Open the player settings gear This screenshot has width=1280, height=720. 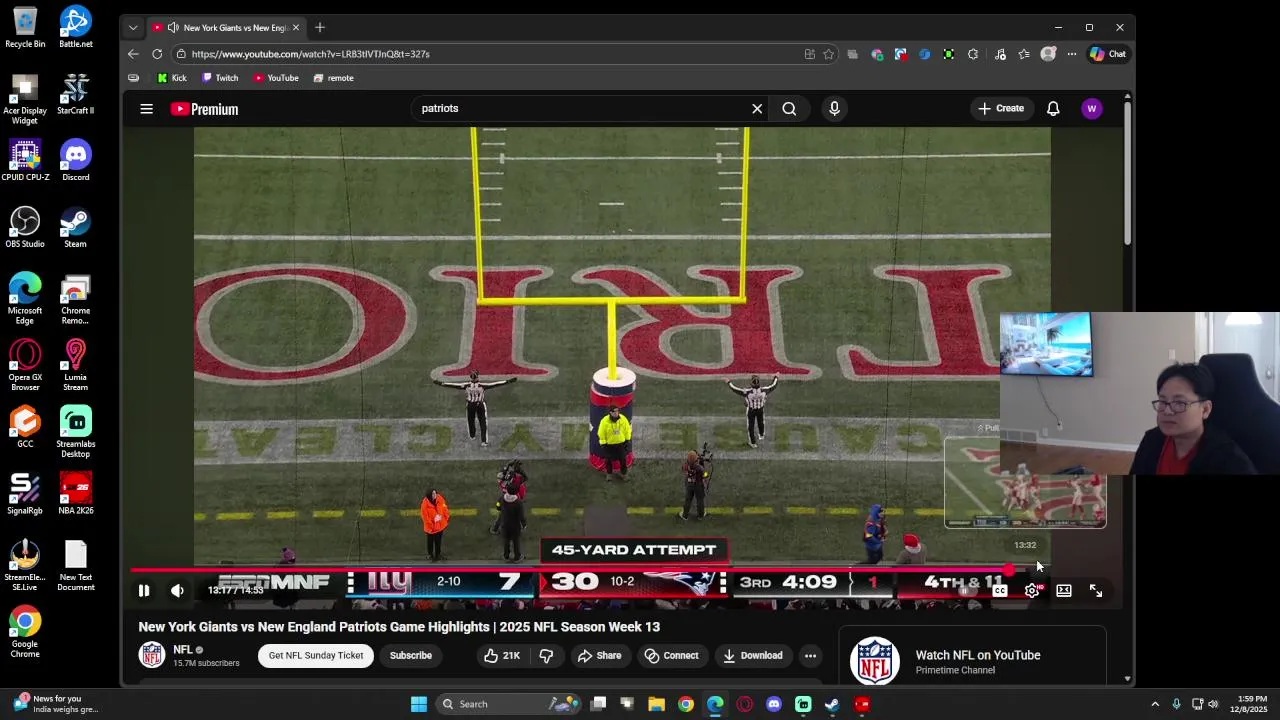click(x=1032, y=591)
